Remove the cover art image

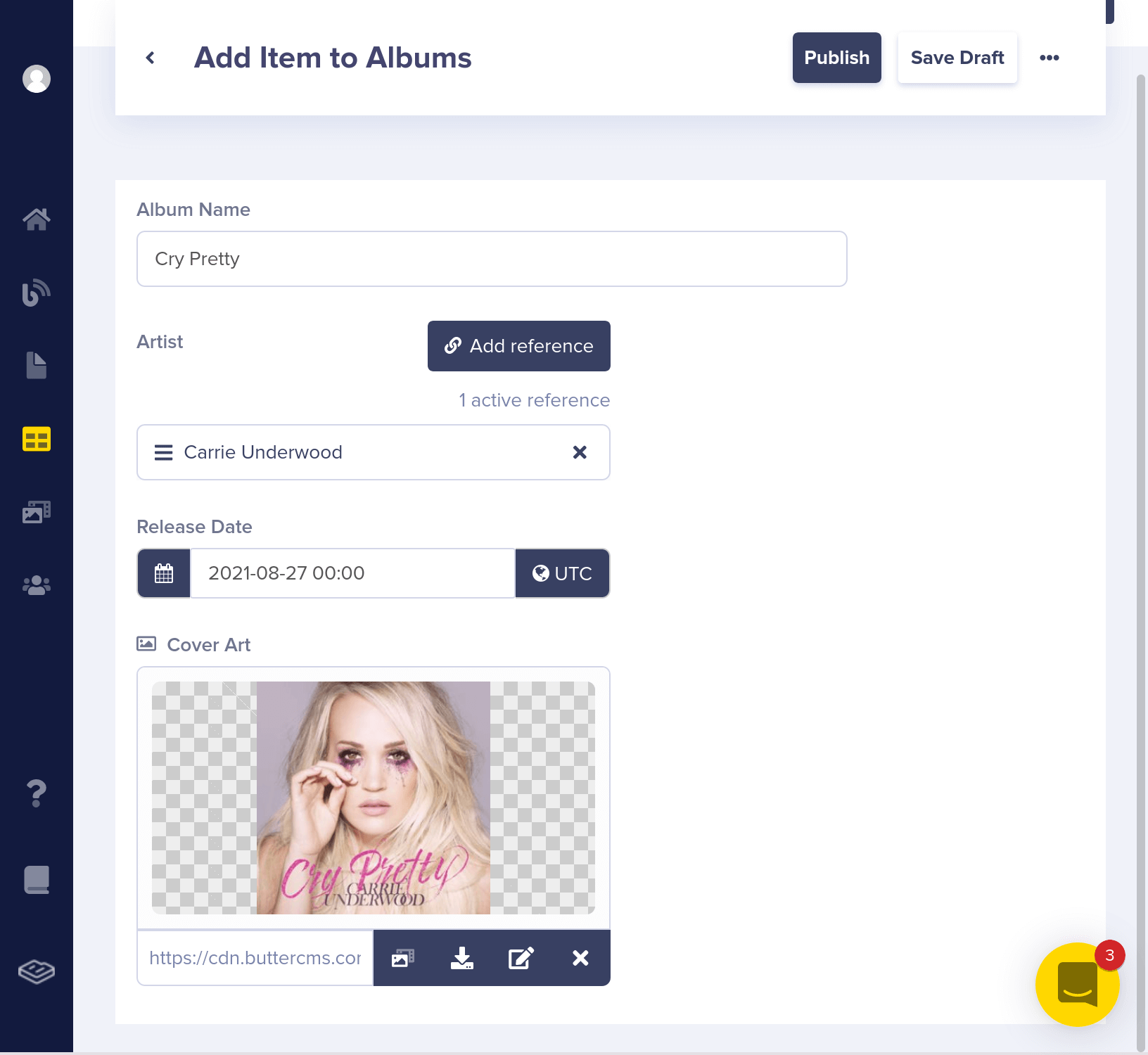point(580,958)
